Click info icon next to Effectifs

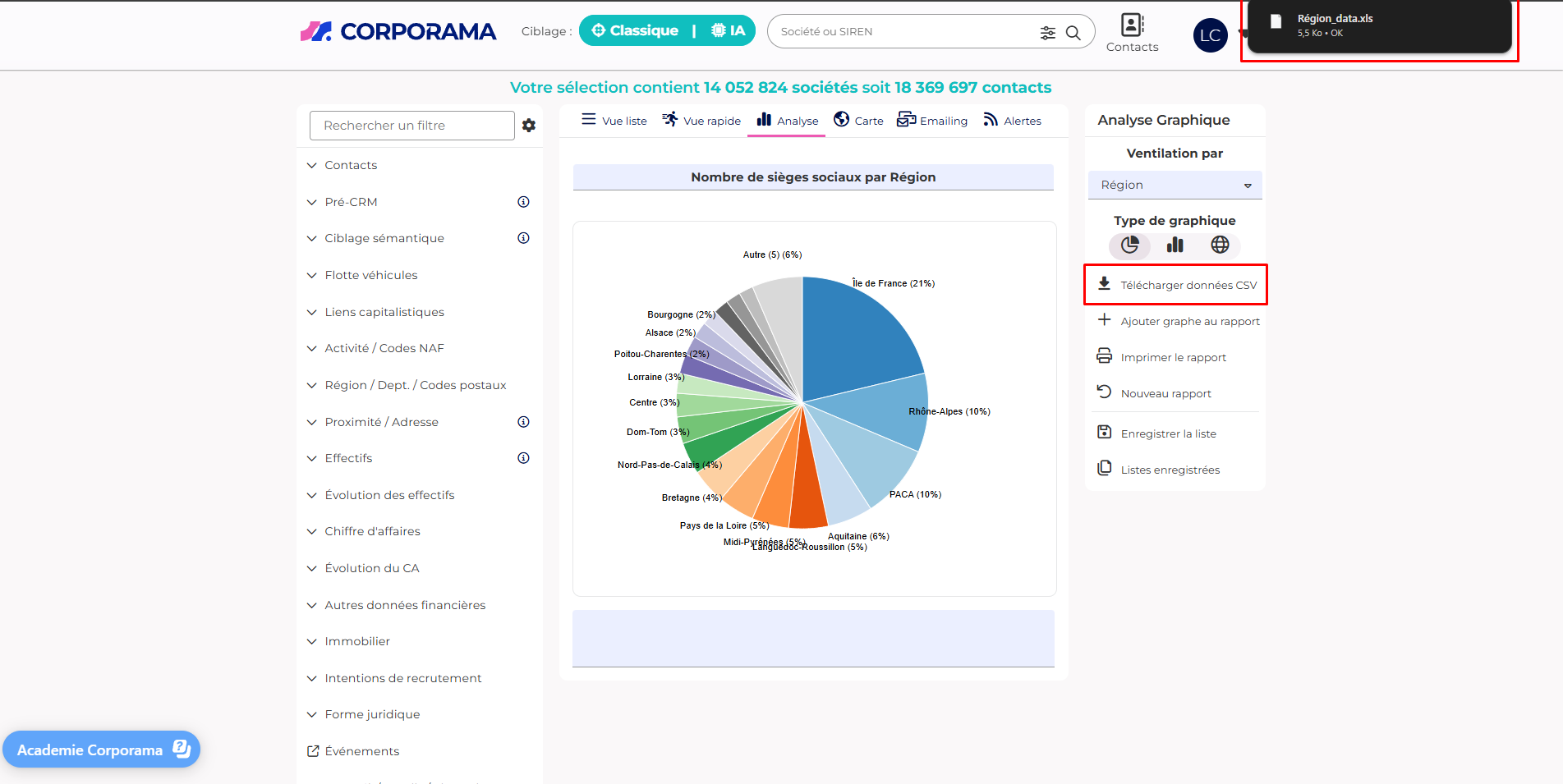pos(523,458)
